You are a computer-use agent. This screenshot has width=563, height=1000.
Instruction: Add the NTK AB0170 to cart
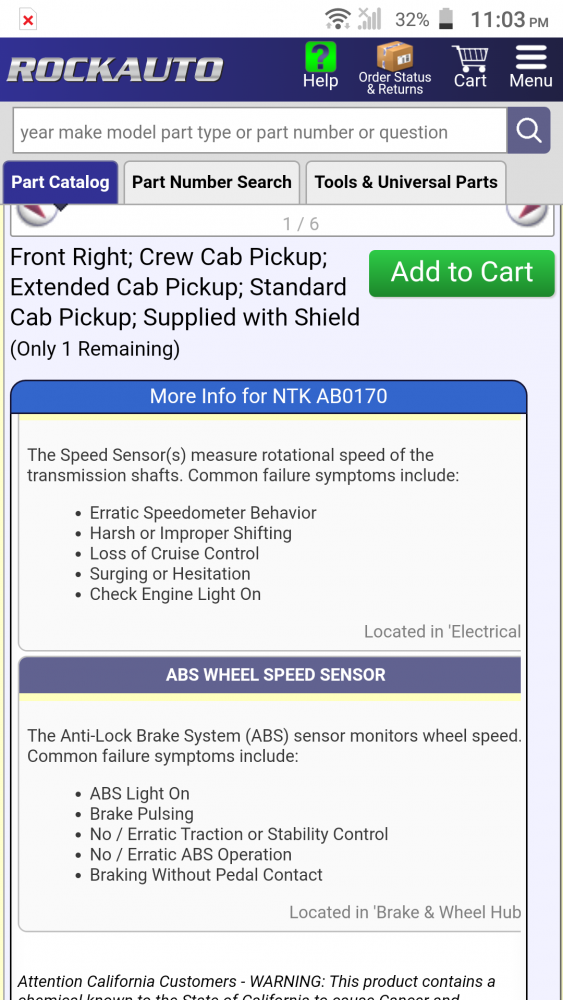(462, 273)
